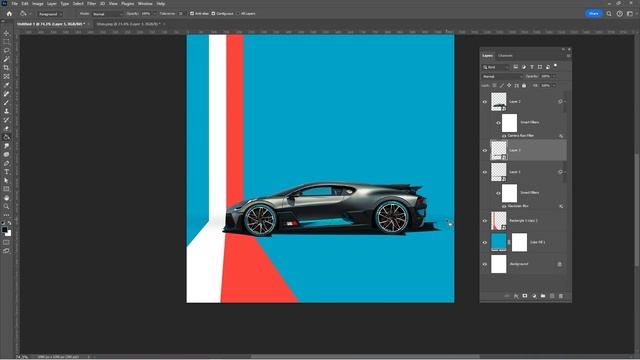Switch to the Channels tab
Screen dimensions: 640x360
[x=505, y=56]
